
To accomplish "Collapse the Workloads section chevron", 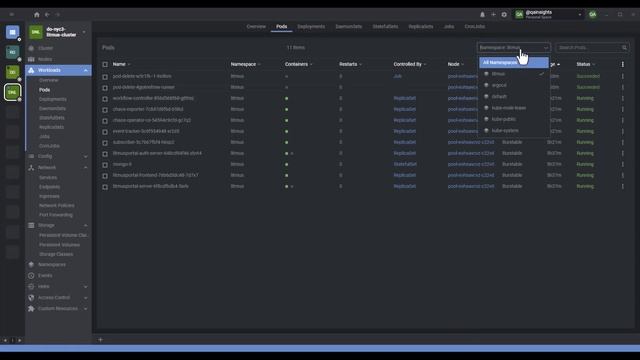I will [86, 71].
